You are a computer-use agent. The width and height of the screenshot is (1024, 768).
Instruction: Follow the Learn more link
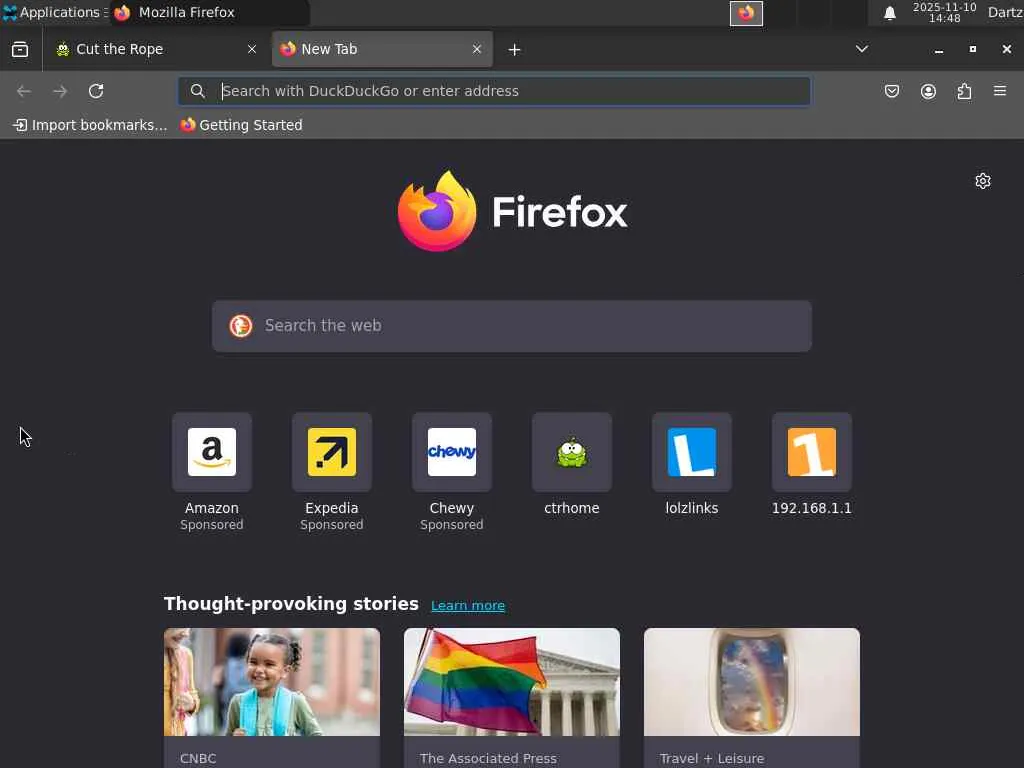click(x=468, y=605)
